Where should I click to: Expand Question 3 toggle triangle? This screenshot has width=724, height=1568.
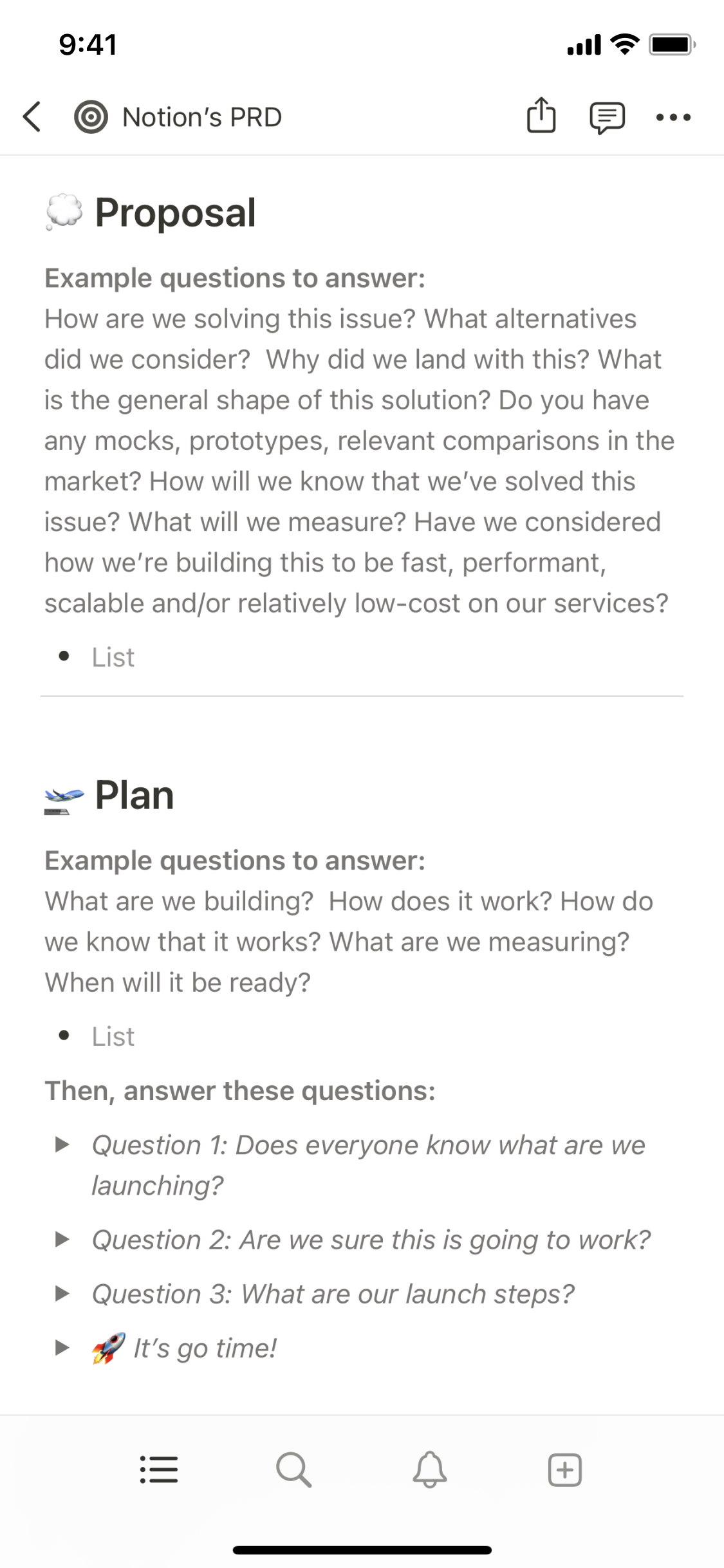coord(62,1293)
